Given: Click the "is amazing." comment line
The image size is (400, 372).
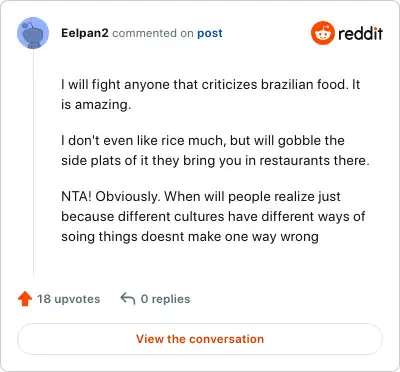Looking at the screenshot, I should pos(96,105).
